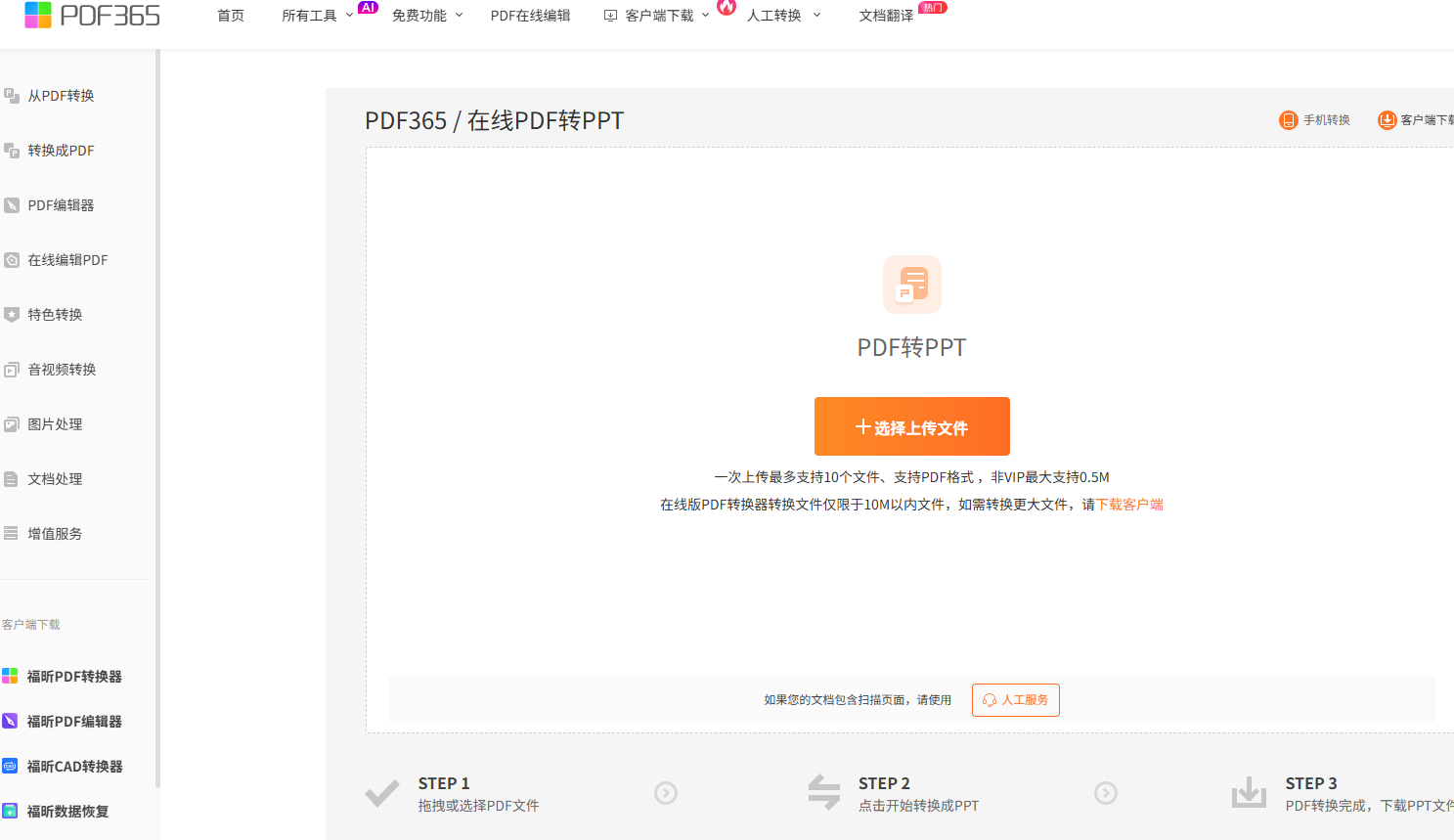
Task: Go to 首页 in the top navigation
Action: click(x=231, y=16)
